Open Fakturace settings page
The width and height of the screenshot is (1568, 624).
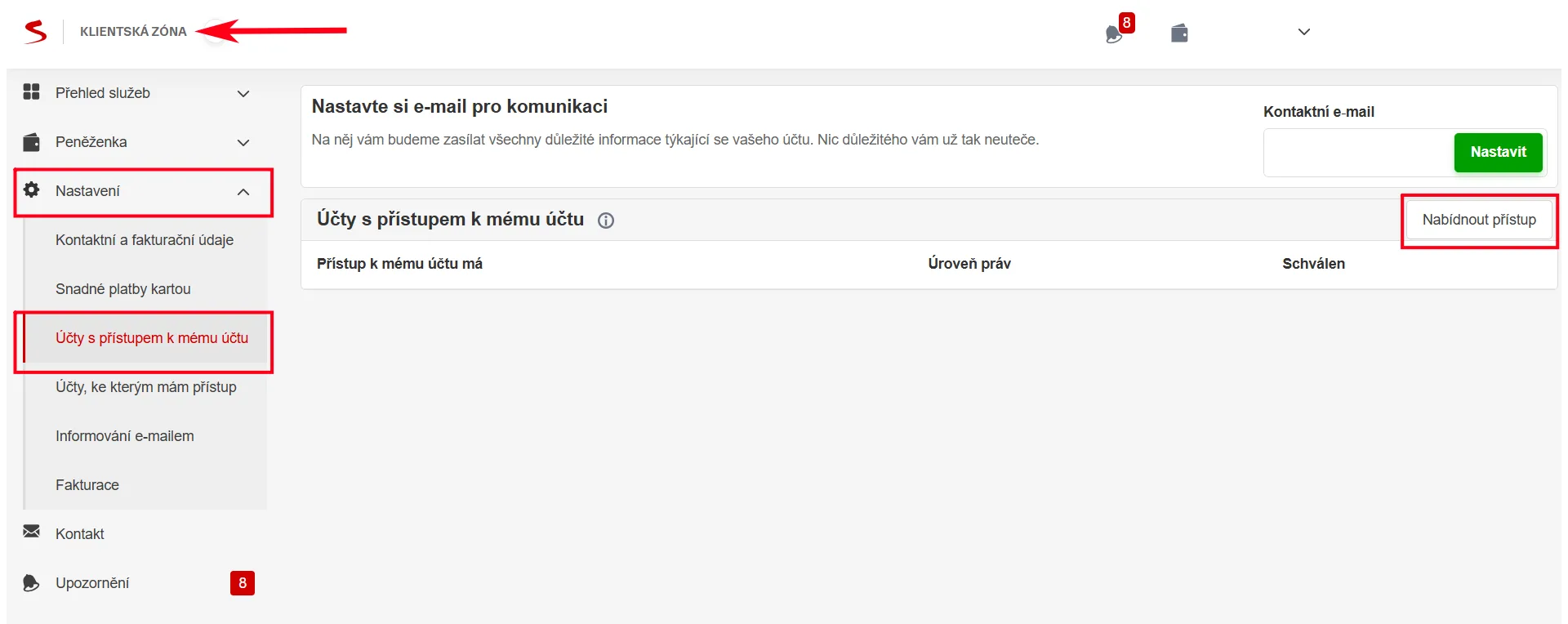[87, 485]
